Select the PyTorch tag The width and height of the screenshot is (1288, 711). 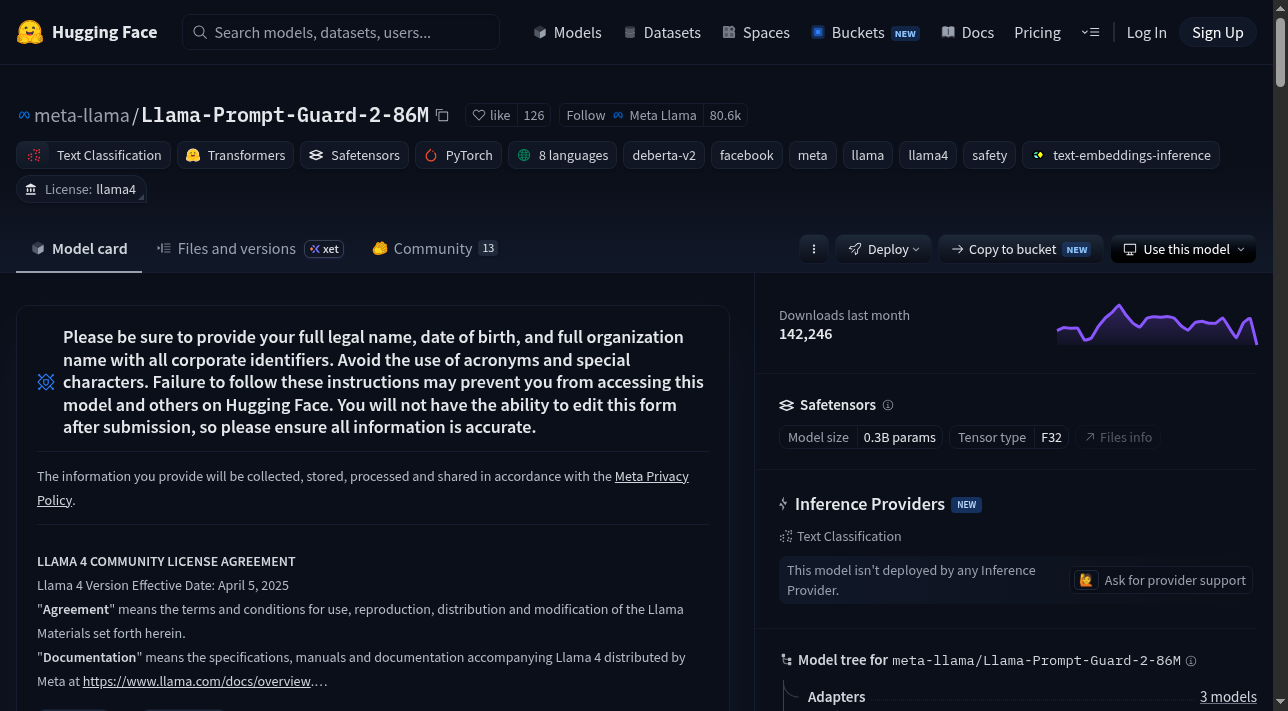(x=458, y=155)
